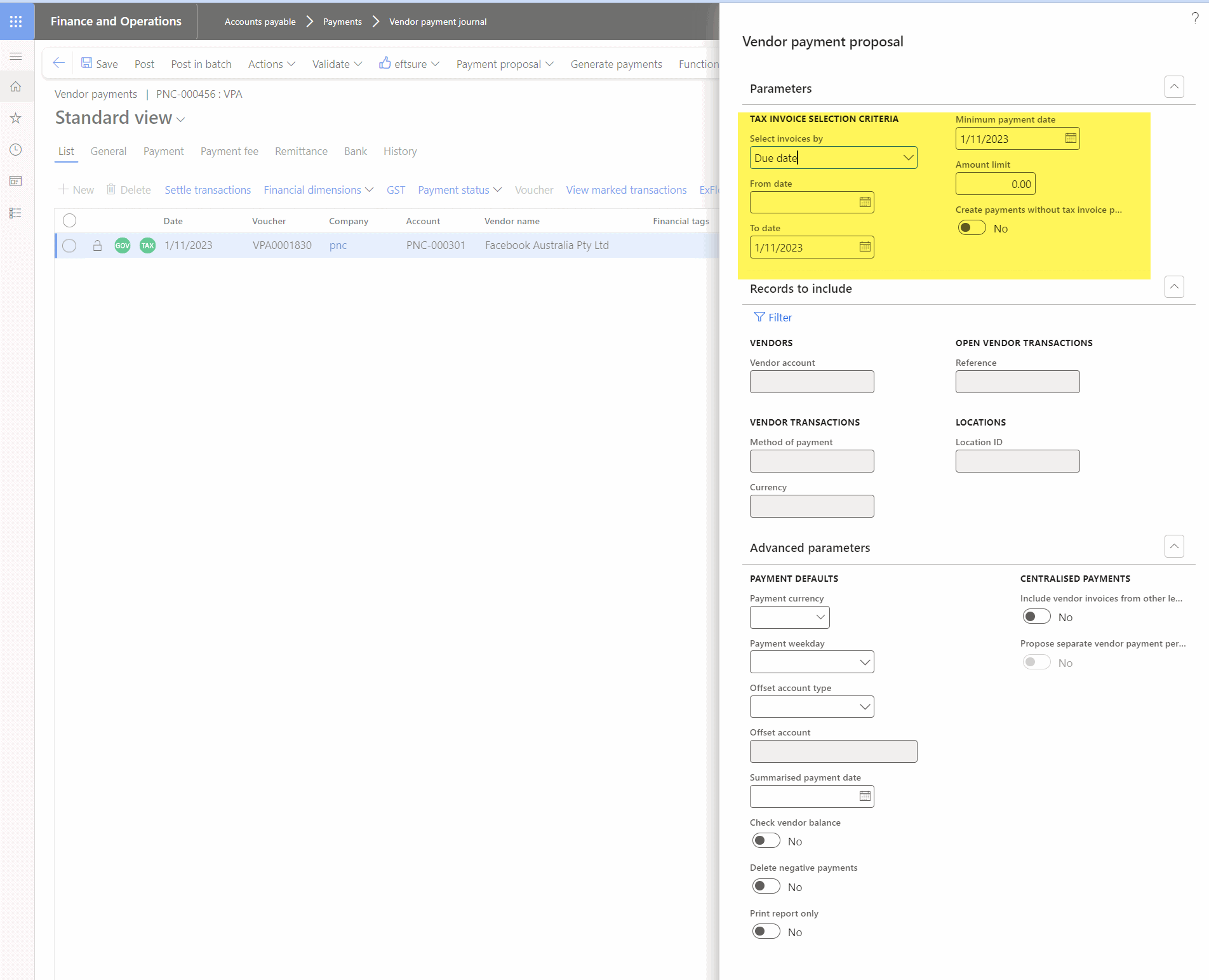Open the Standard view selector
Screen dimensions: 1209x980
point(120,118)
